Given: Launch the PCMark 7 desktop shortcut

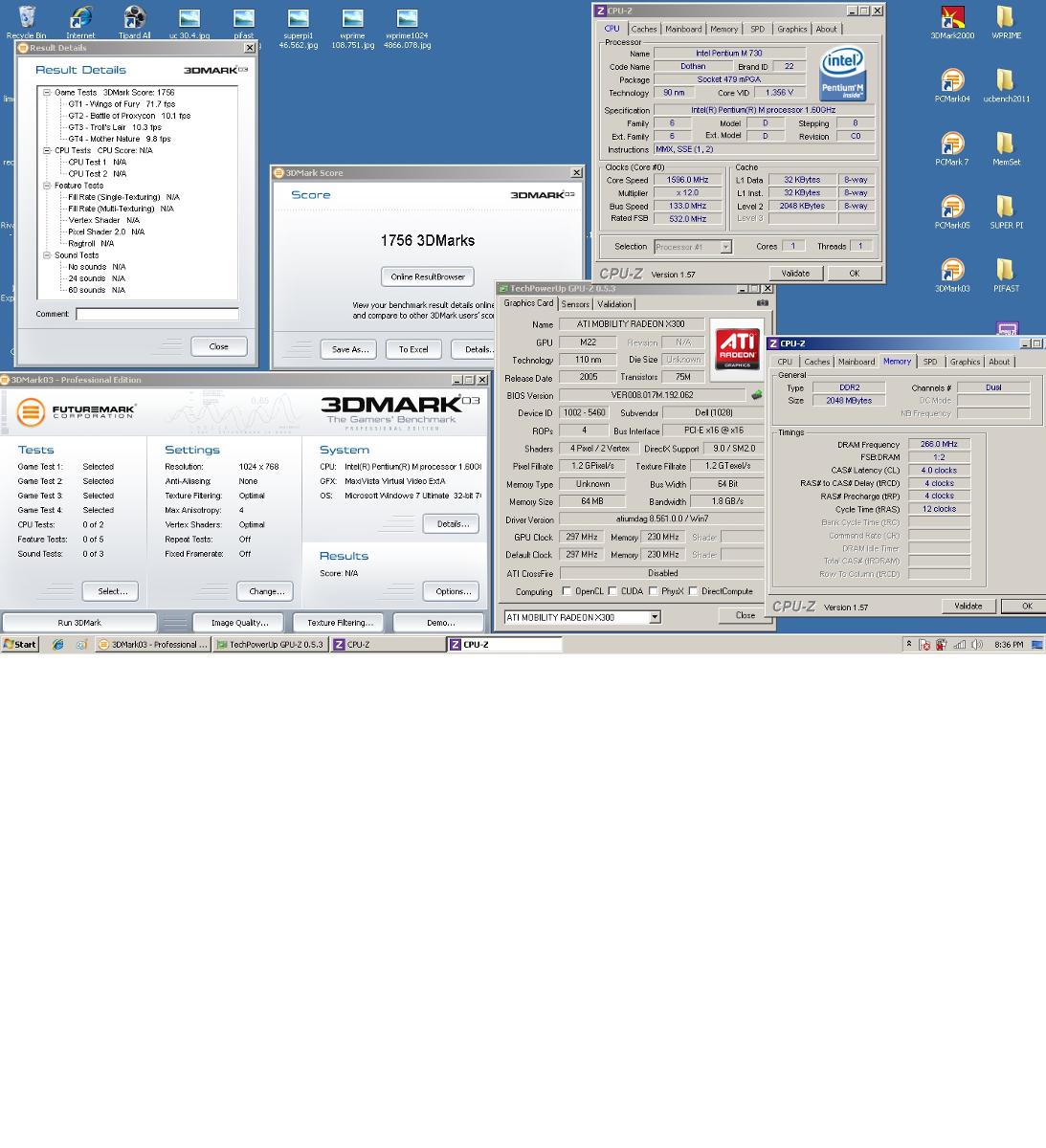Looking at the screenshot, I should 952,148.
